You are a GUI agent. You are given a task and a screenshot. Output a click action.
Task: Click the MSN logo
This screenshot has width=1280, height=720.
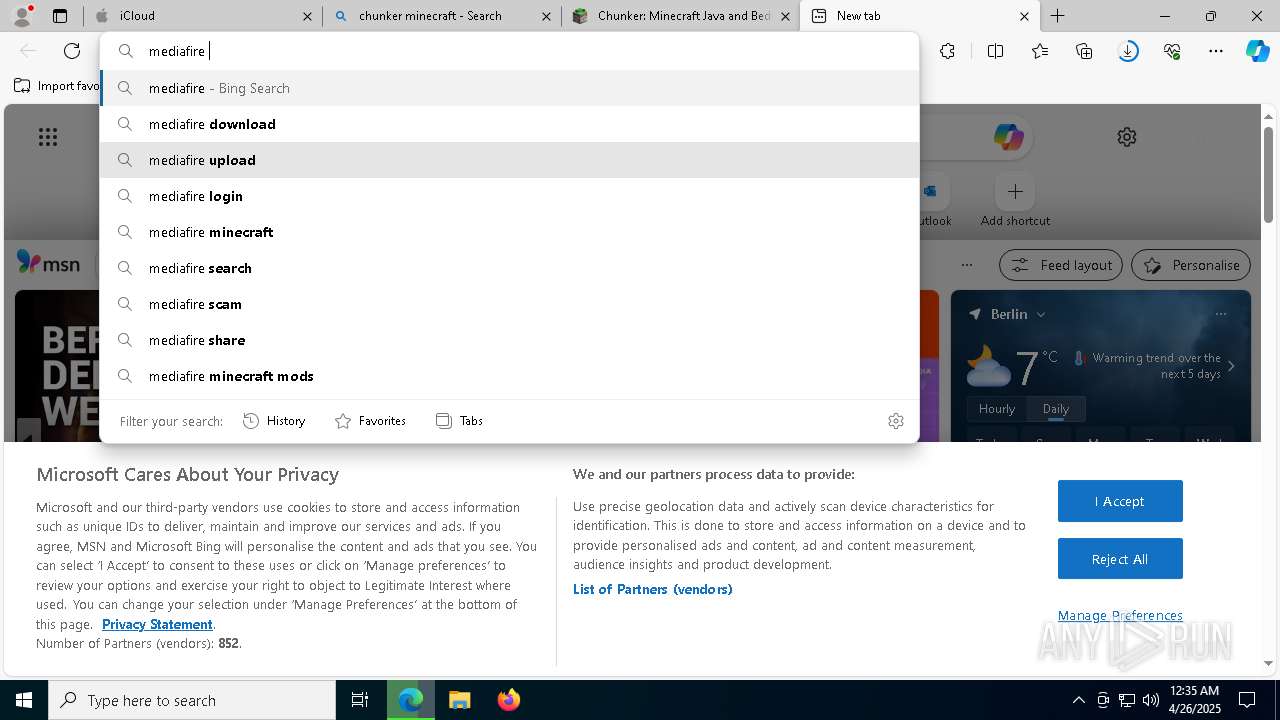coord(48,263)
